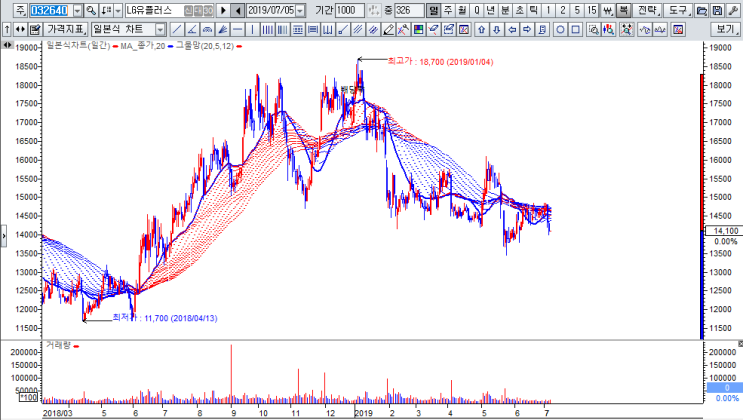Click the left arrow marker tool
Screen dimensions: 743x420
tap(512, 30)
